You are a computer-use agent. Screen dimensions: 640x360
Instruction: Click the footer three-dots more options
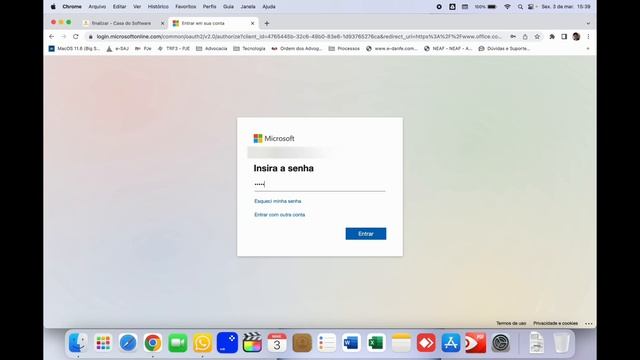[x=589, y=323]
